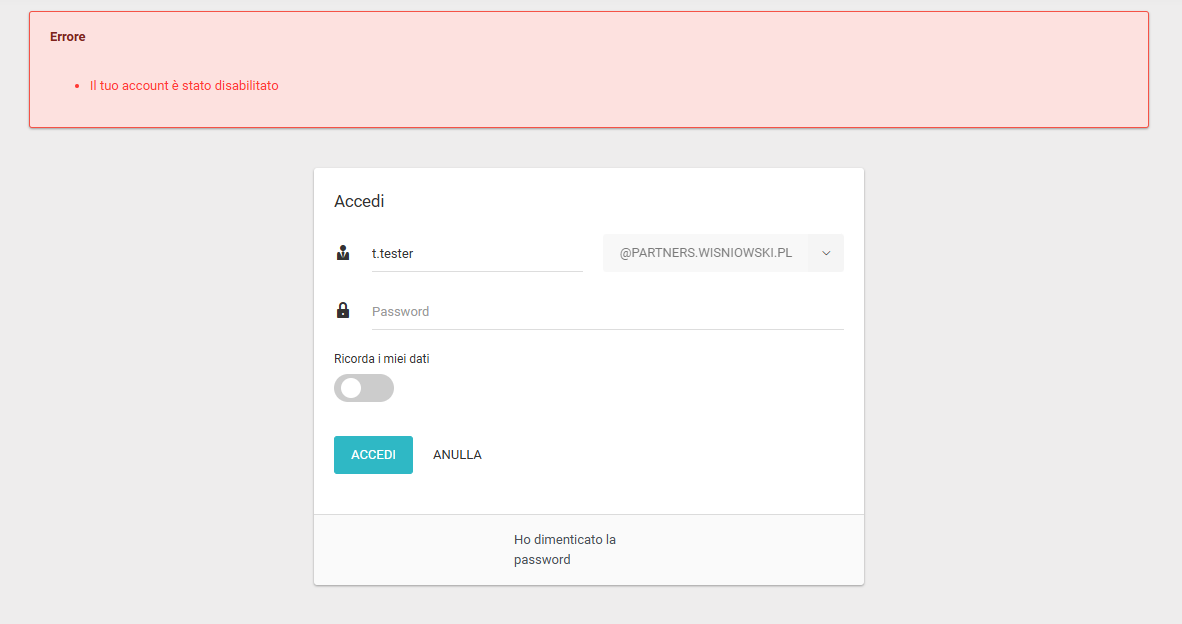The width and height of the screenshot is (1182, 624).
Task: Open "Ho dimenticato la password" link
Action: (x=564, y=549)
